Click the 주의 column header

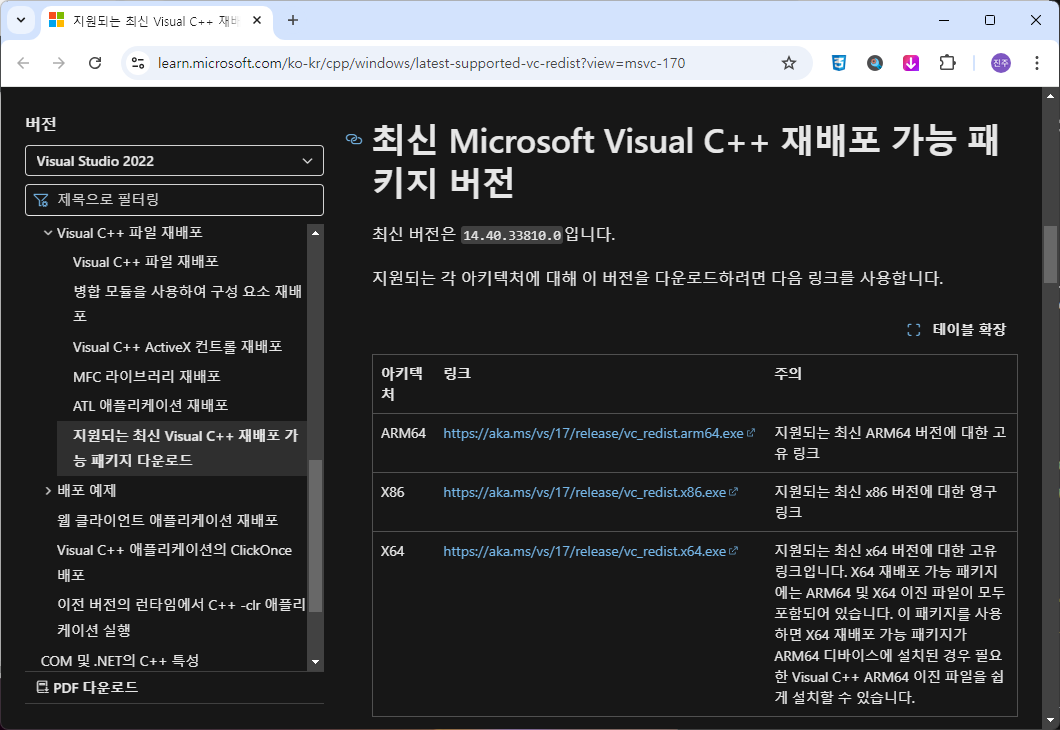point(788,374)
